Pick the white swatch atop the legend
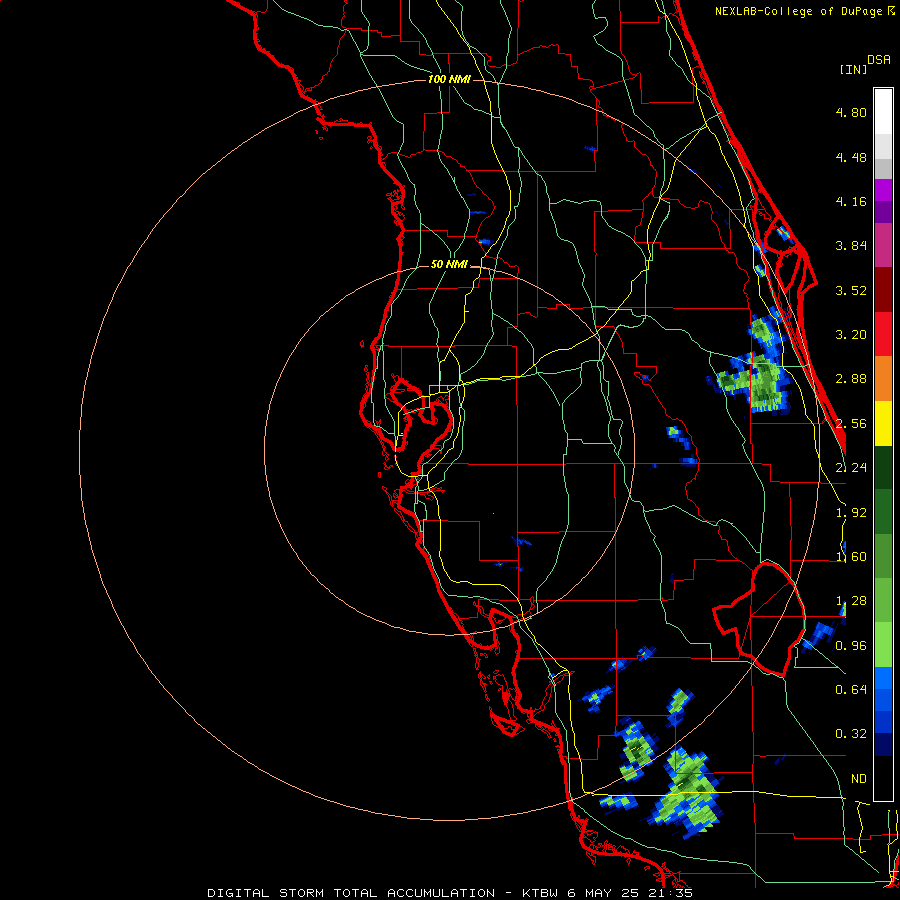Image resolution: width=900 pixels, height=900 pixels. tap(883, 111)
